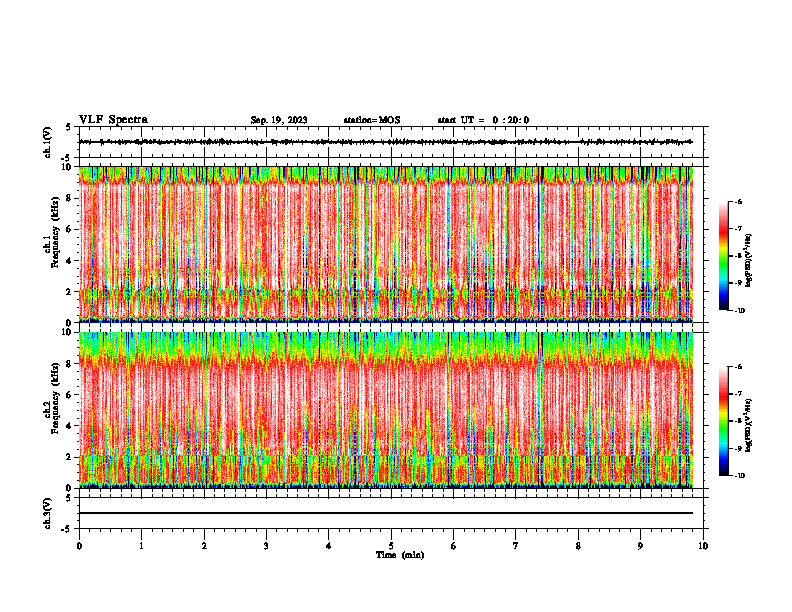Click the "2" kHz tick on ch.1 axis
The width and height of the screenshot is (792, 612).
coord(69,291)
